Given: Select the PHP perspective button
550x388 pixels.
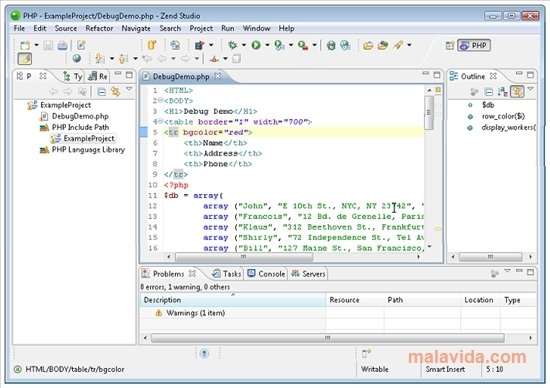Looking at the screenshot, I should 474,45.
